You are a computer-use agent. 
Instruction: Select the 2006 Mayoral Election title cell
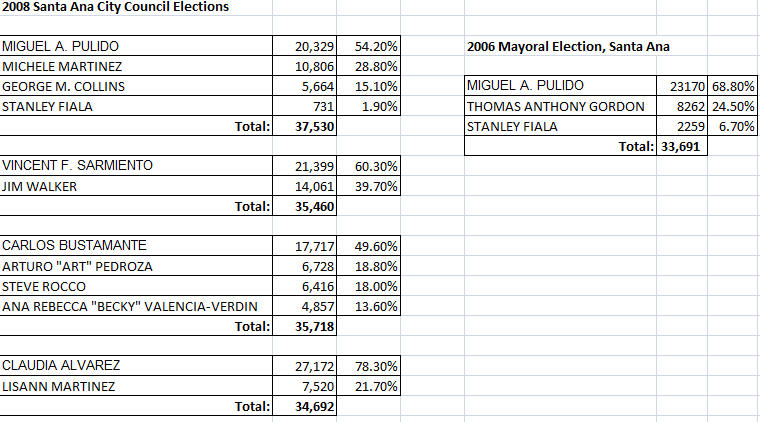(x=568, y=47)
